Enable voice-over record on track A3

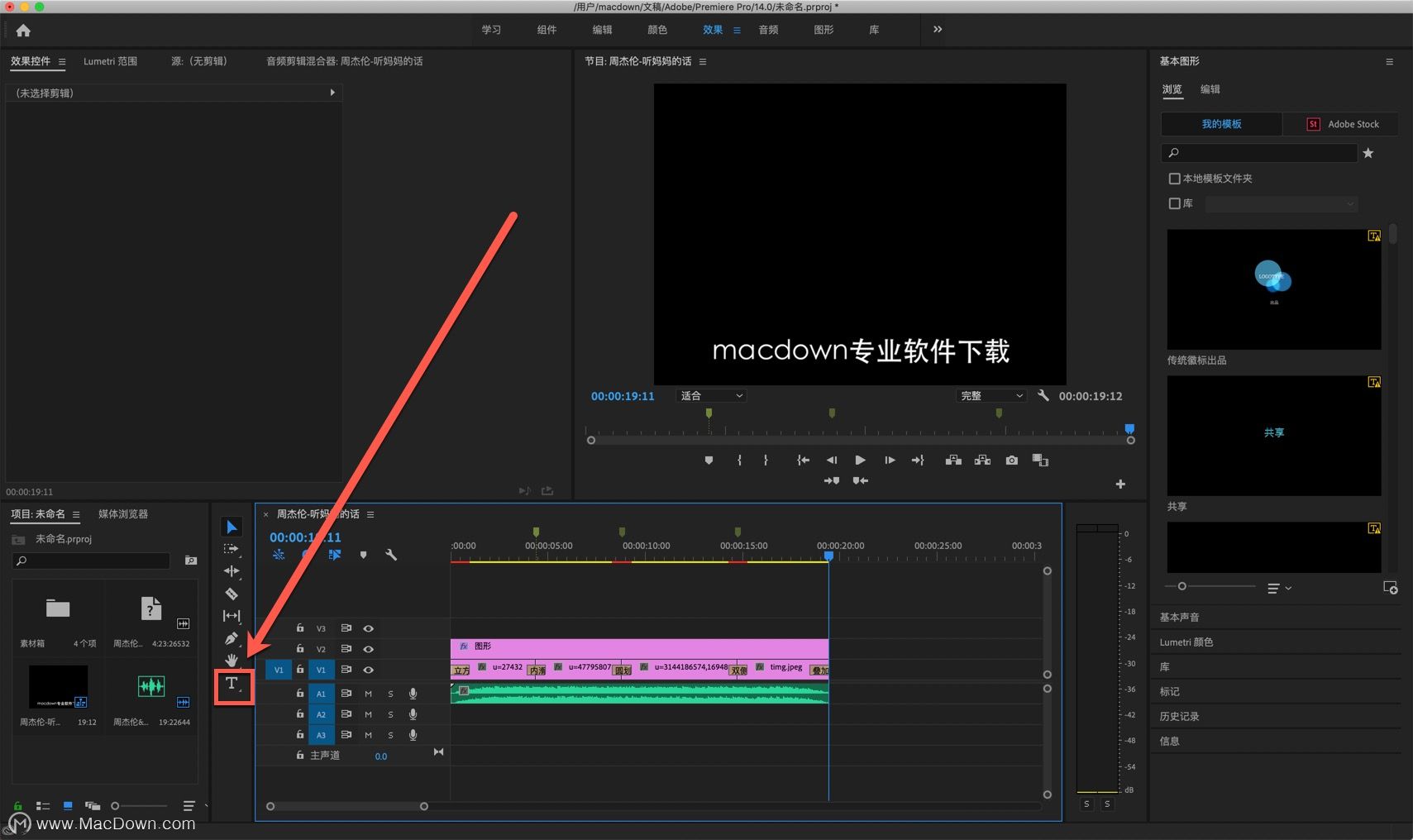click(x=413, y=735)
